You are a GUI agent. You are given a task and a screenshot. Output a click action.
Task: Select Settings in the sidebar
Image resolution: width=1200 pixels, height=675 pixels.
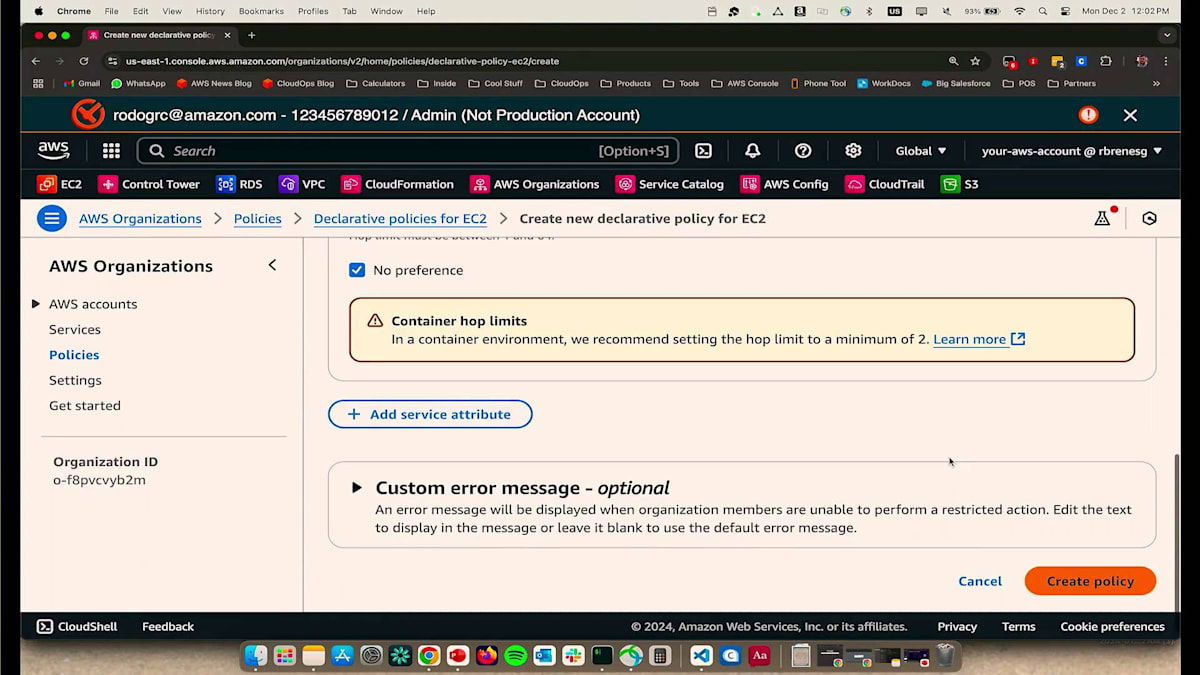point(75,380)
